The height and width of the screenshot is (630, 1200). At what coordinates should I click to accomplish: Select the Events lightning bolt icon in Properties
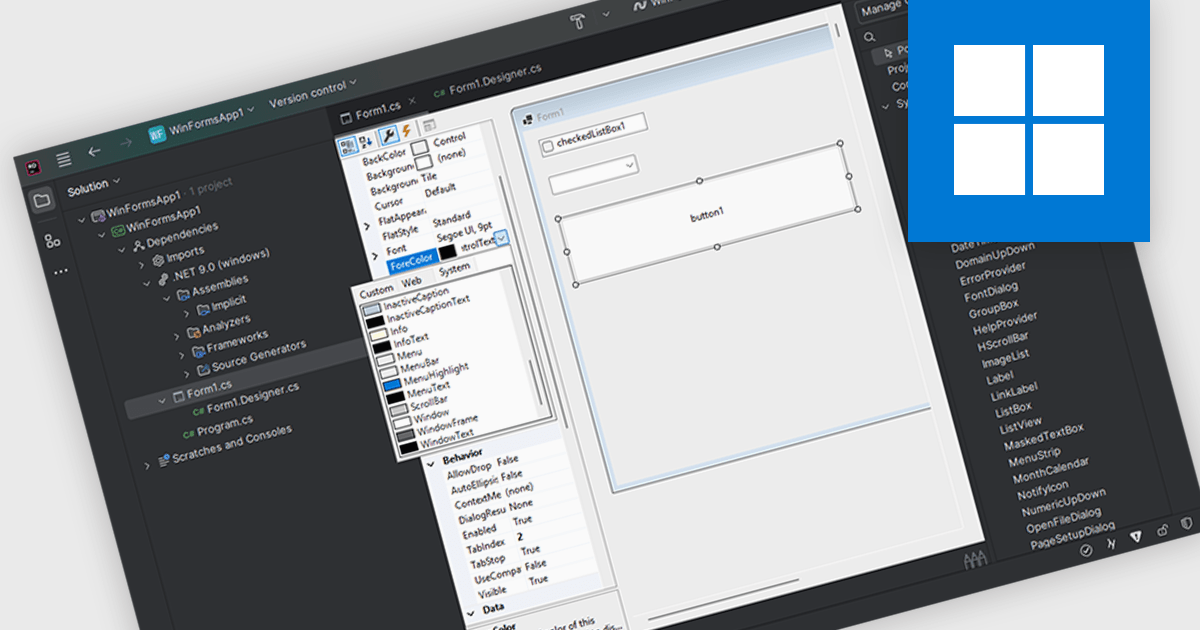[x=406, y=132]
